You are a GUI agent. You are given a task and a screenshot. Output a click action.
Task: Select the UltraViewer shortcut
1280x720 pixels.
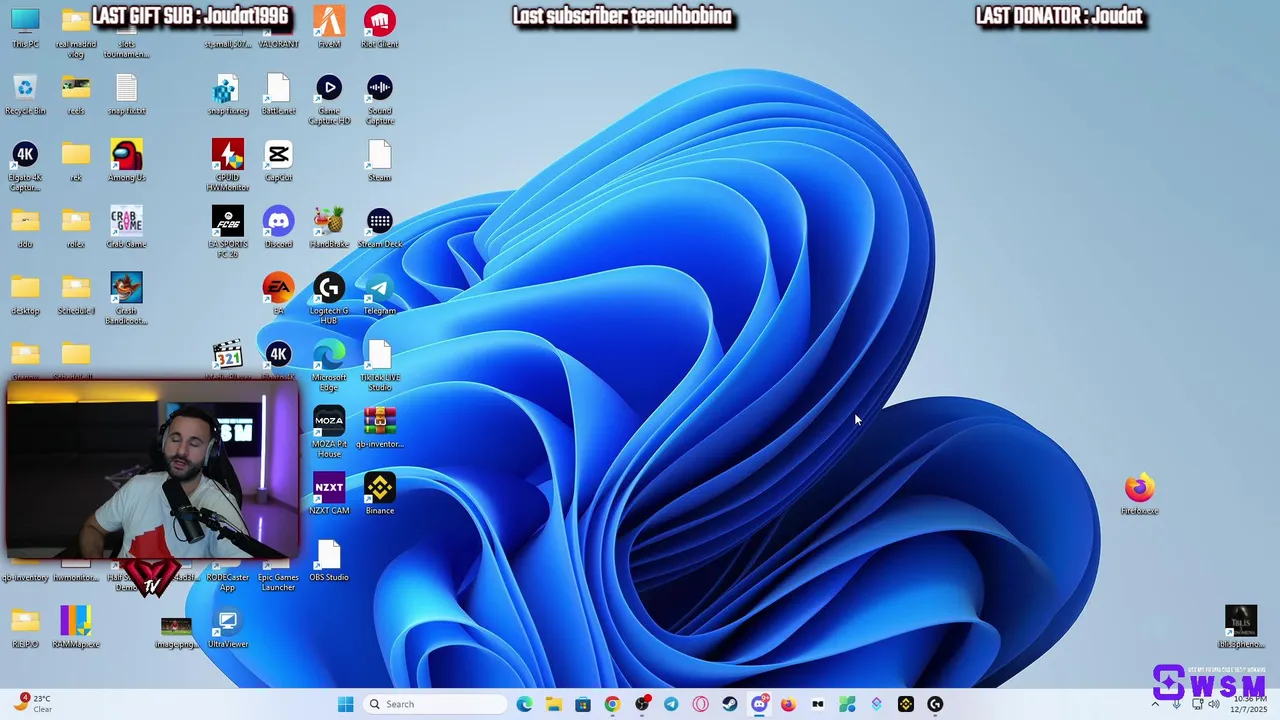coord(227,628)
